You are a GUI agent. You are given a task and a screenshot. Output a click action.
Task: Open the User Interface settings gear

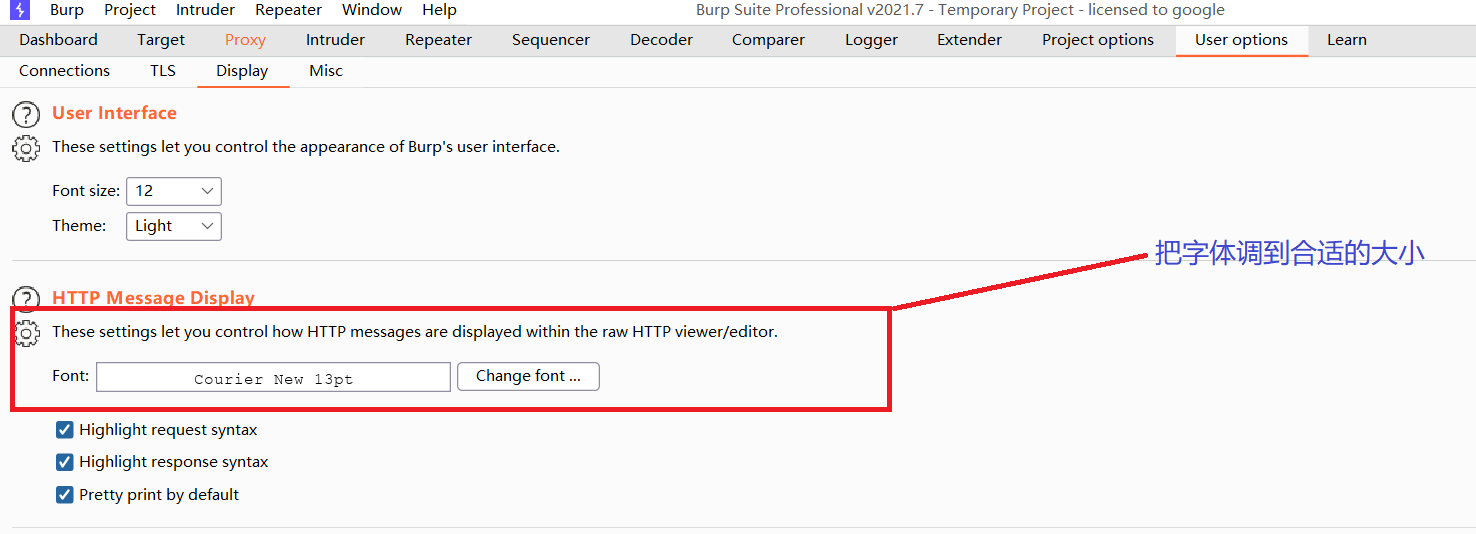[x=25, y=148]
